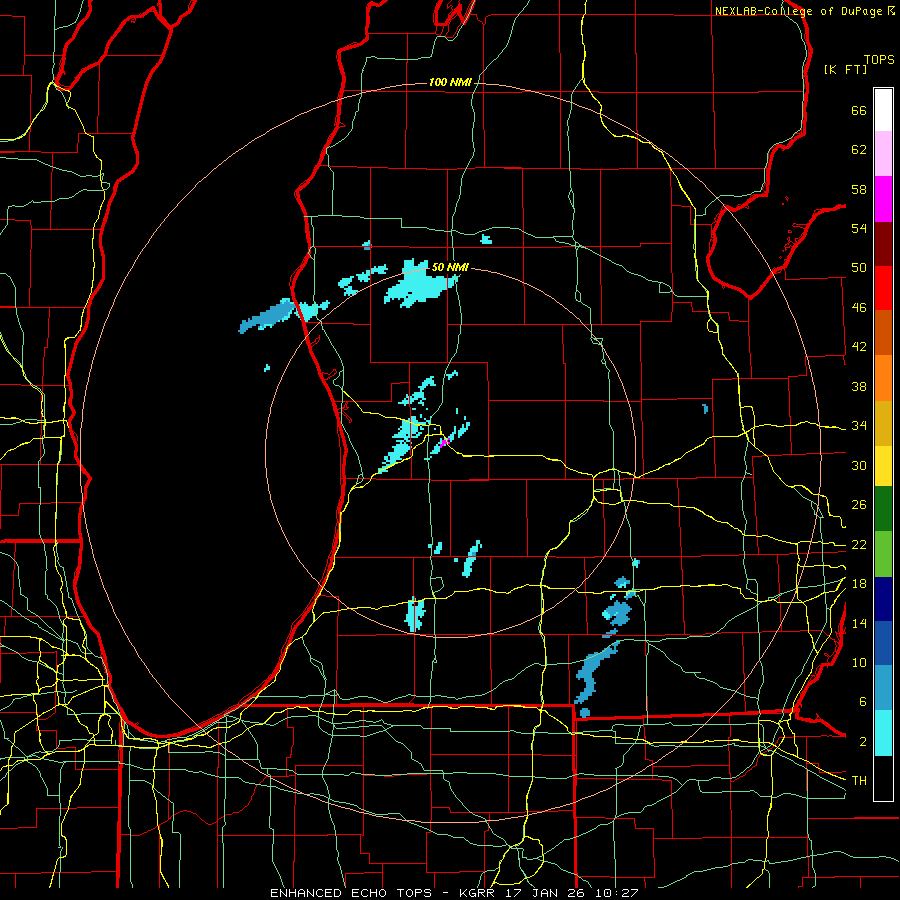Click the legend value "34"
Viewport: 900px width, 900px height.
(x=859, y=426)
